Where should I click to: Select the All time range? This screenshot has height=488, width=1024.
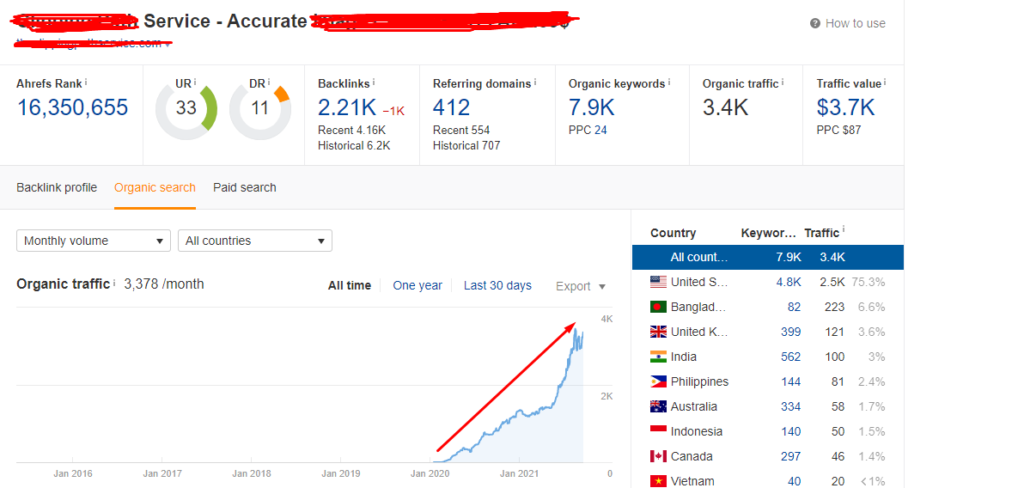tap(349, 286)
